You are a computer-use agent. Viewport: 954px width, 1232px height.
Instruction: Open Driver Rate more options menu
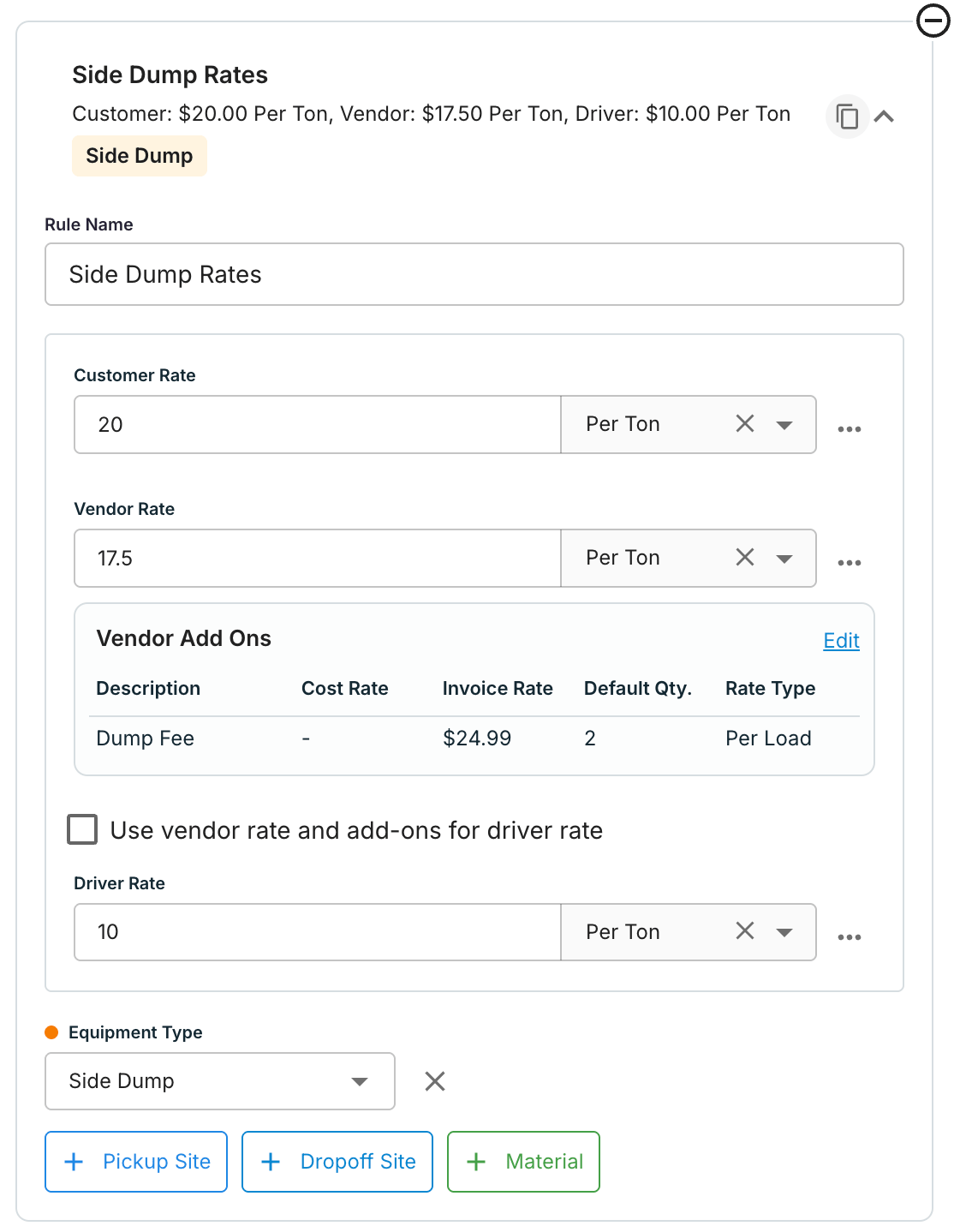[x=850, y=936]
